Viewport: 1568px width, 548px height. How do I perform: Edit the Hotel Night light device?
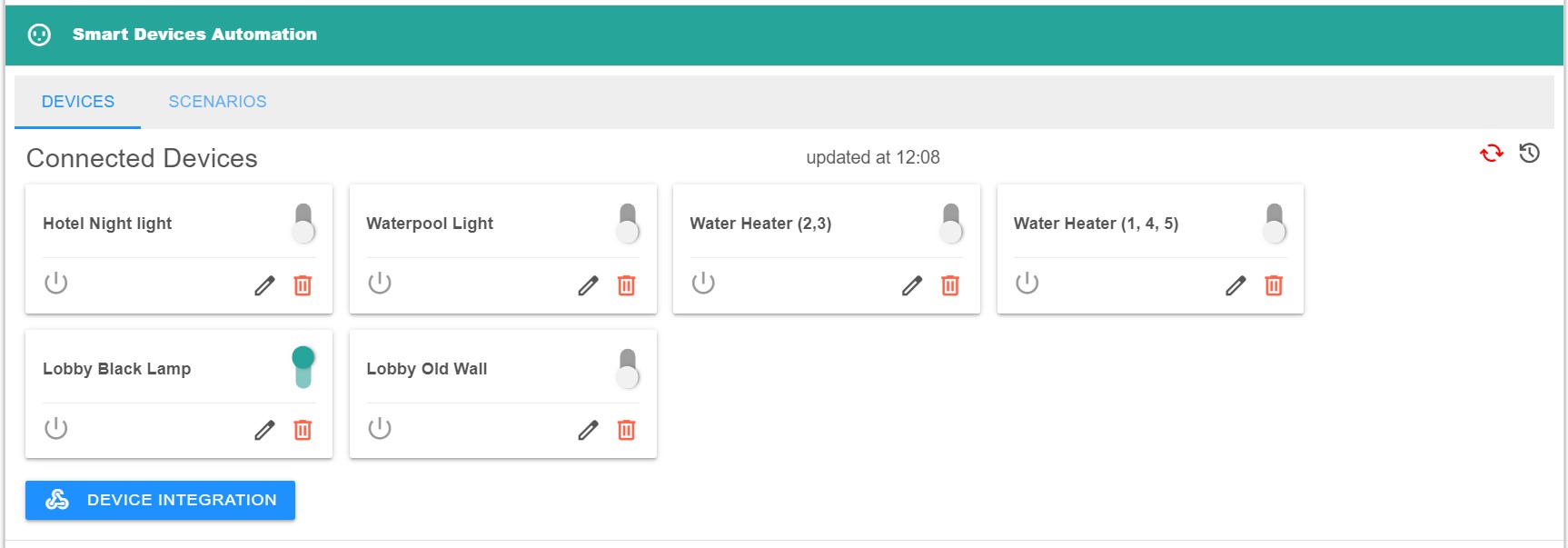click(x=264, y=285)
